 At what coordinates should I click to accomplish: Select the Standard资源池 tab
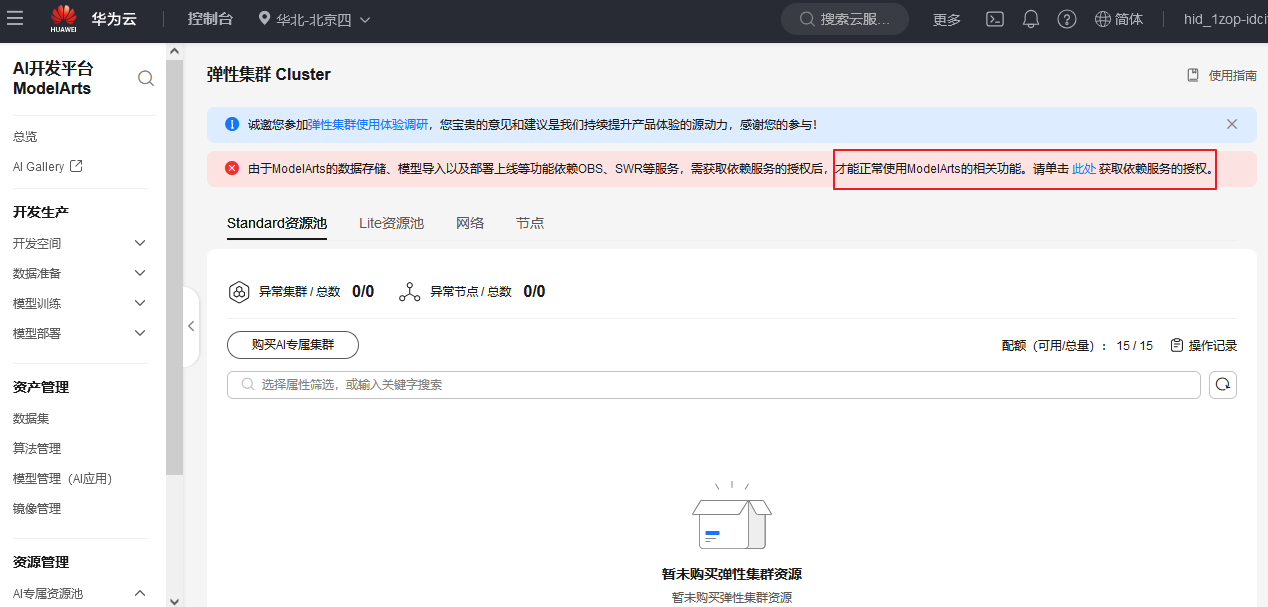pyautogui.click(x=277, y=223)
